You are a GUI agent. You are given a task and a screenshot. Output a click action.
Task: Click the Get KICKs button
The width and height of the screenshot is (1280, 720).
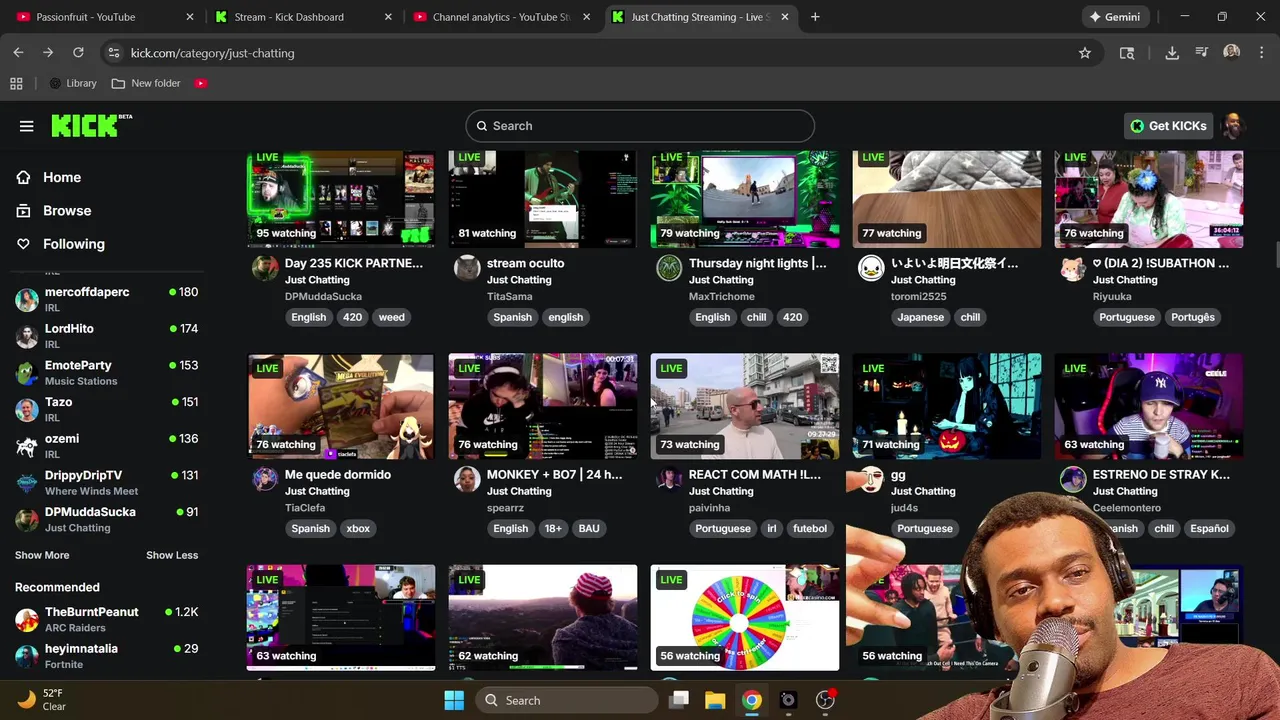(x=1168, y=126)
